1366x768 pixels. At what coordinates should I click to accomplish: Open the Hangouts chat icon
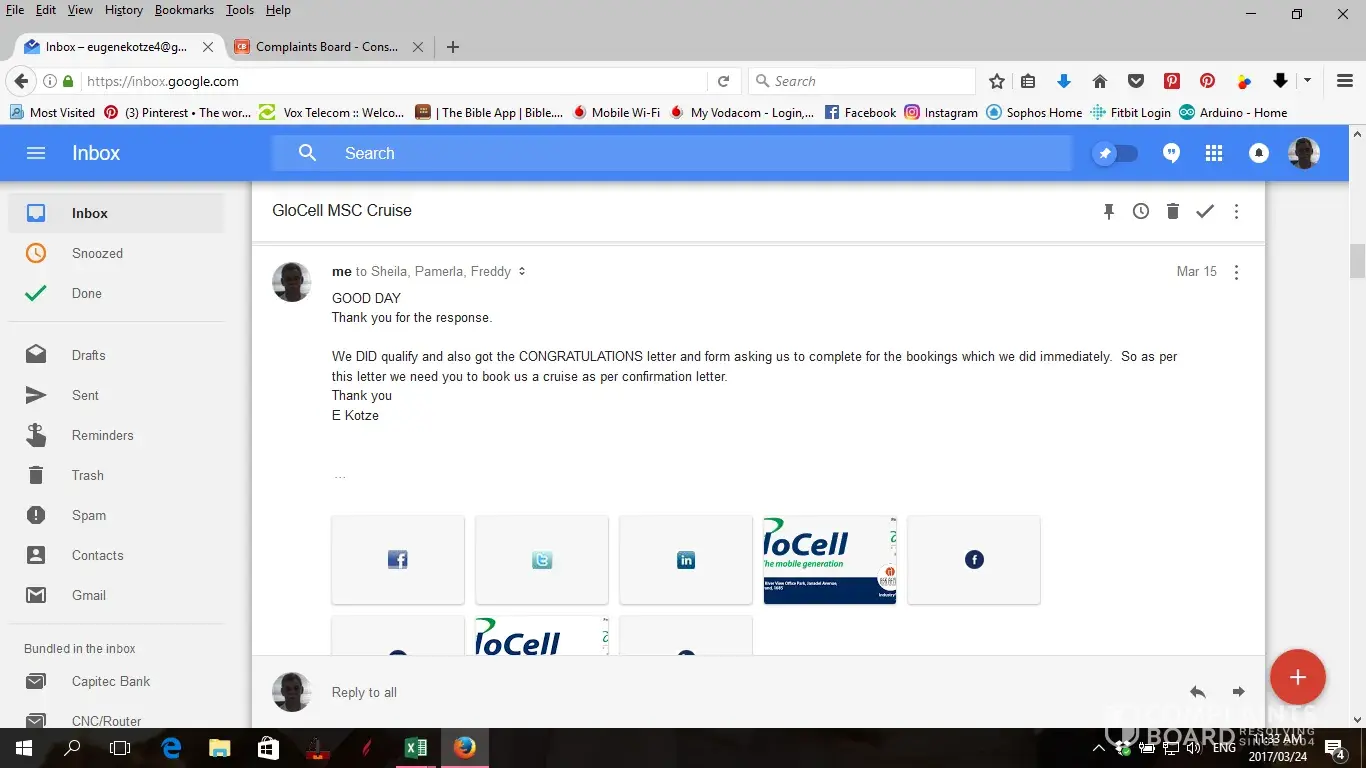pos(1171,153)
